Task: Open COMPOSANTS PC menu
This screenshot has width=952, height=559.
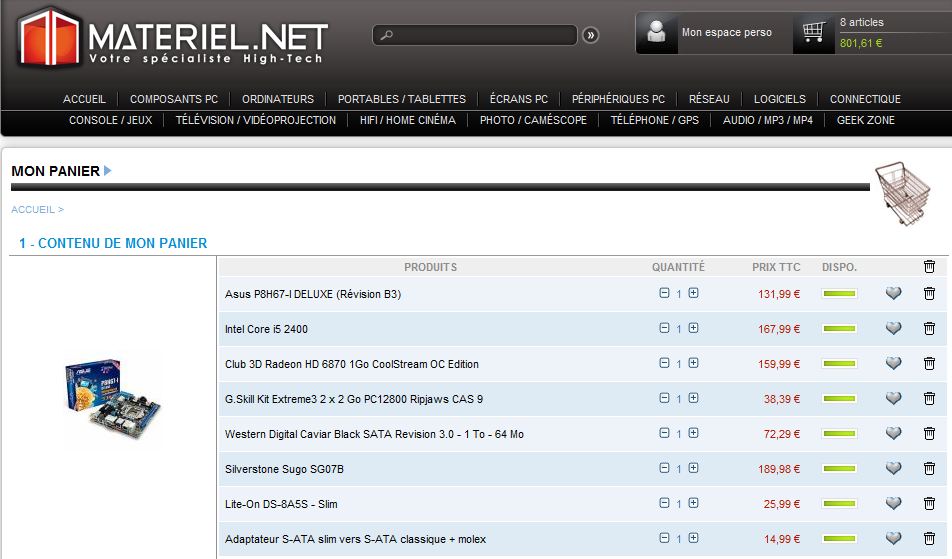Action: point(174,99)
